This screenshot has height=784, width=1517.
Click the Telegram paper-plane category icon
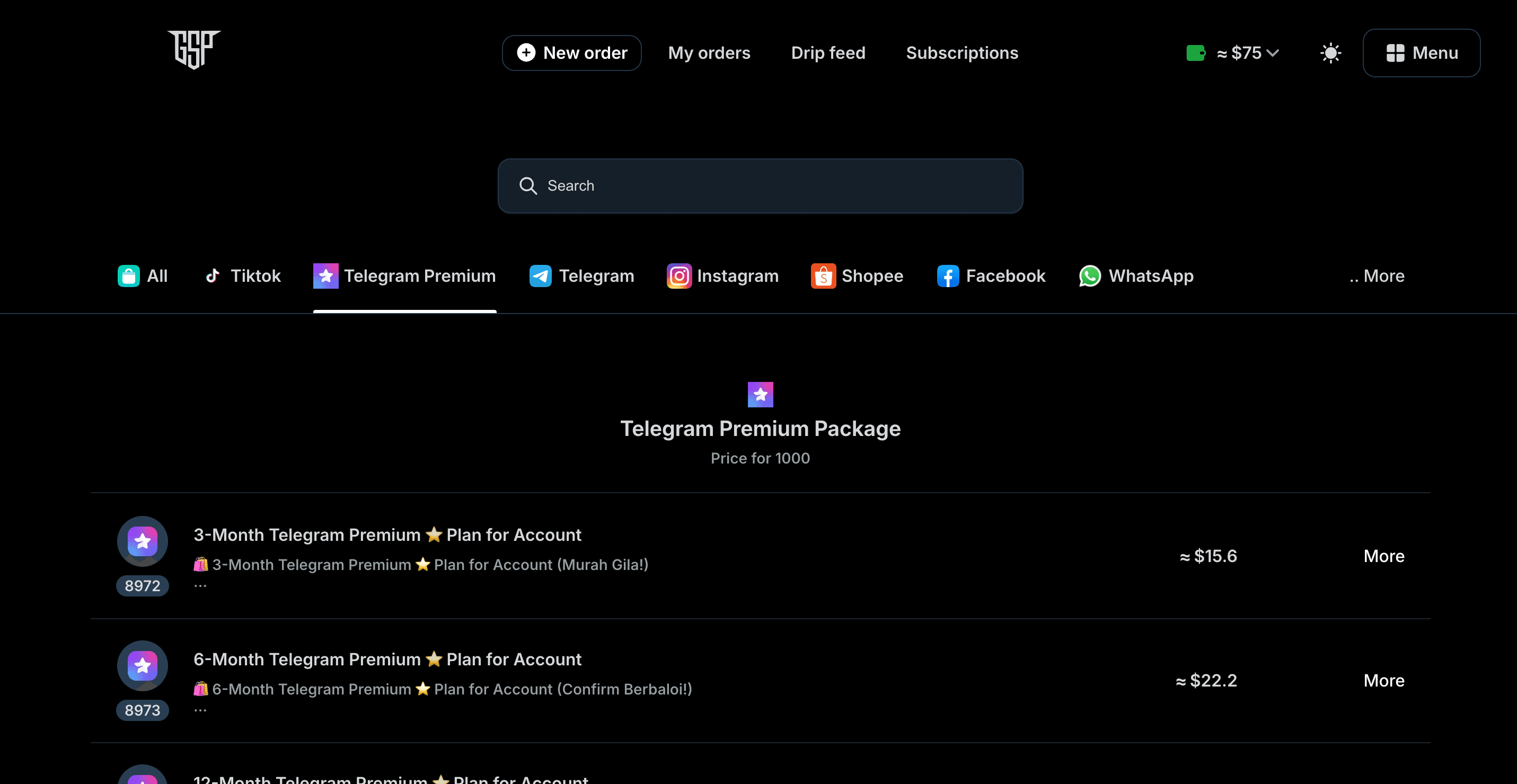(x=539, y=275)
